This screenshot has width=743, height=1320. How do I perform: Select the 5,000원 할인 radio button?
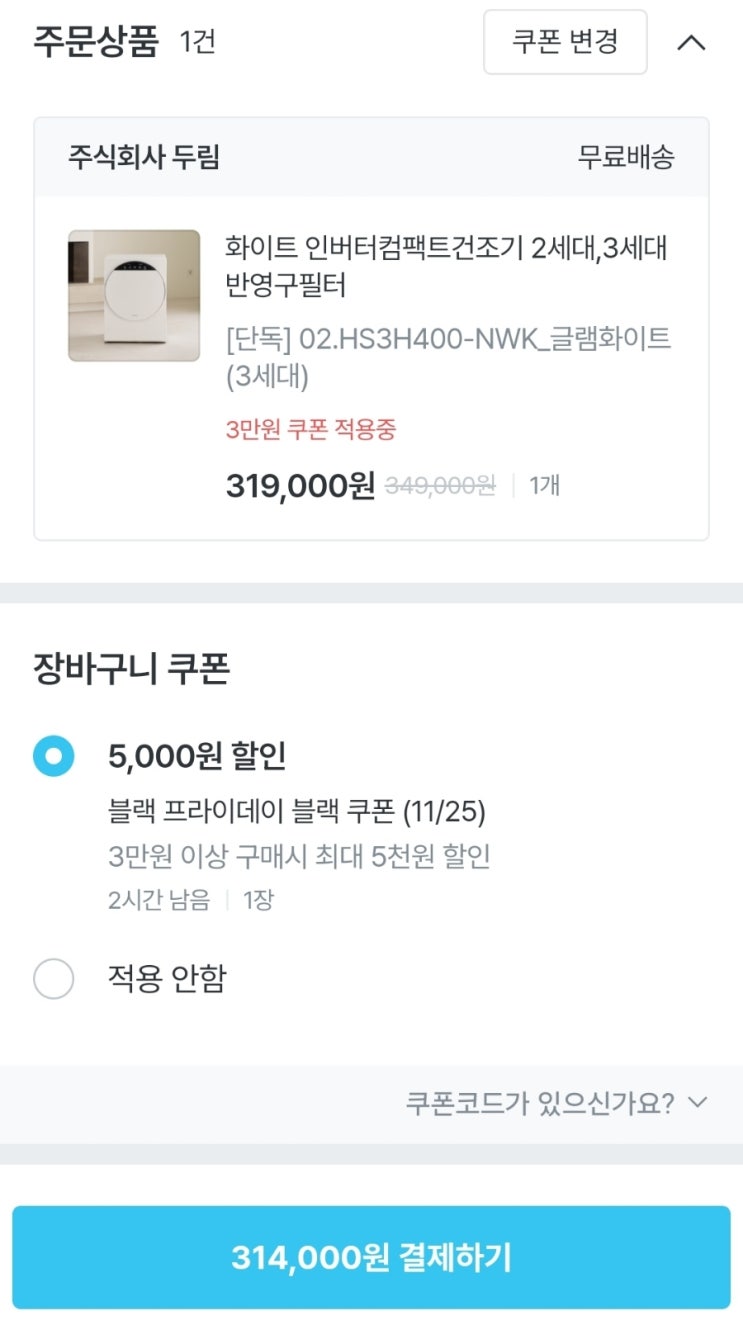54,756
